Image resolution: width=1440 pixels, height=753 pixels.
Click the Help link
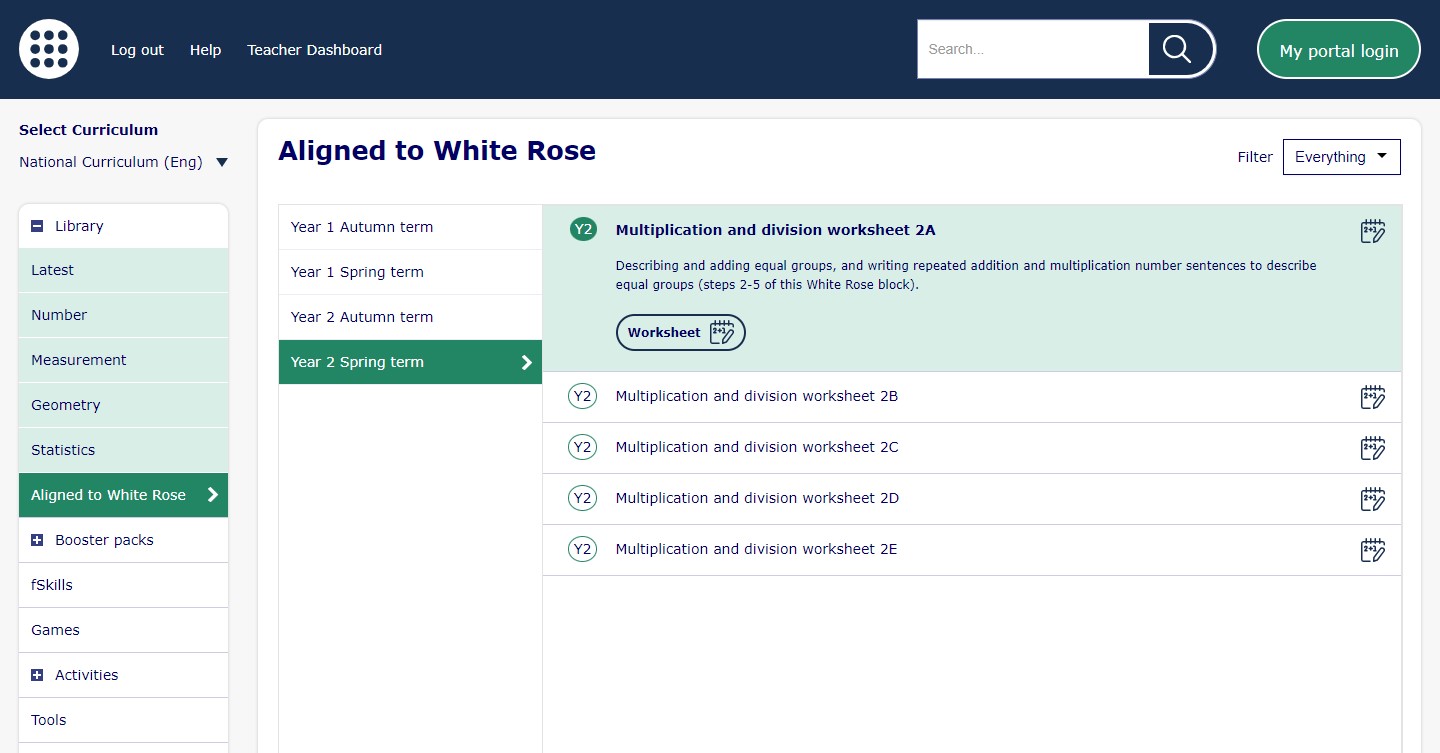click(x=205, y=50)
